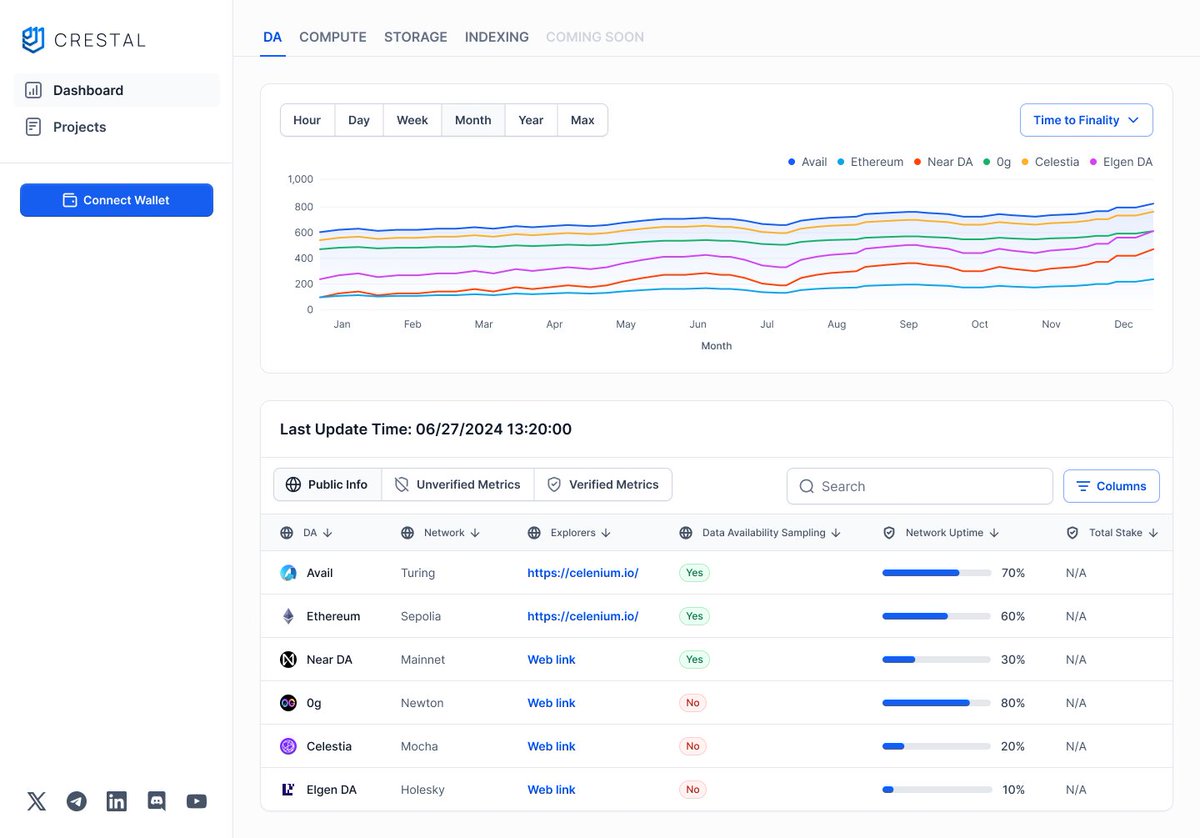Click the Near DA logo in table
This screenshot has height=838, width=1200.
coord(288,660)
